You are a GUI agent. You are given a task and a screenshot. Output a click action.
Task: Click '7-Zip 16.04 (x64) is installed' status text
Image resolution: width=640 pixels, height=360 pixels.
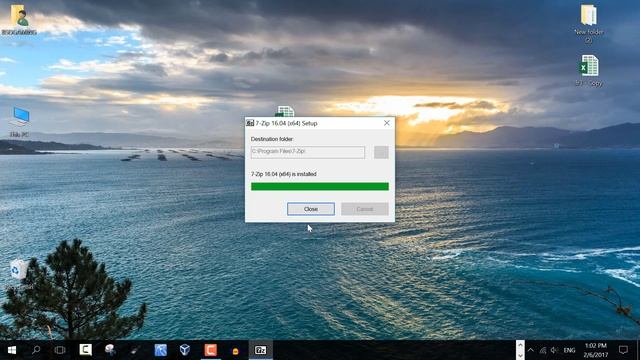coord(284,174)
